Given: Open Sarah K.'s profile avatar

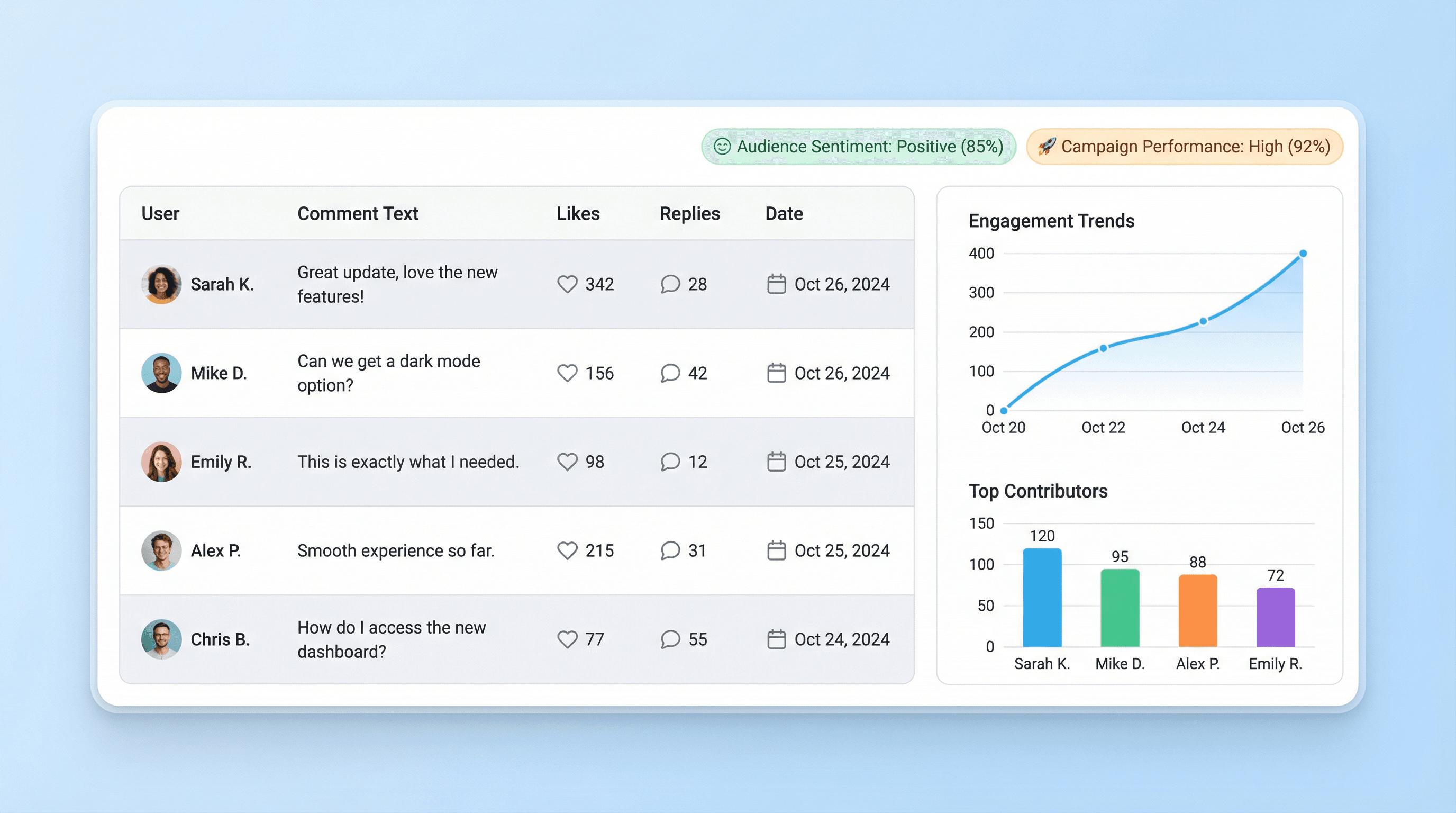Looking at the screenshot, I should click(x=161, y=284).
